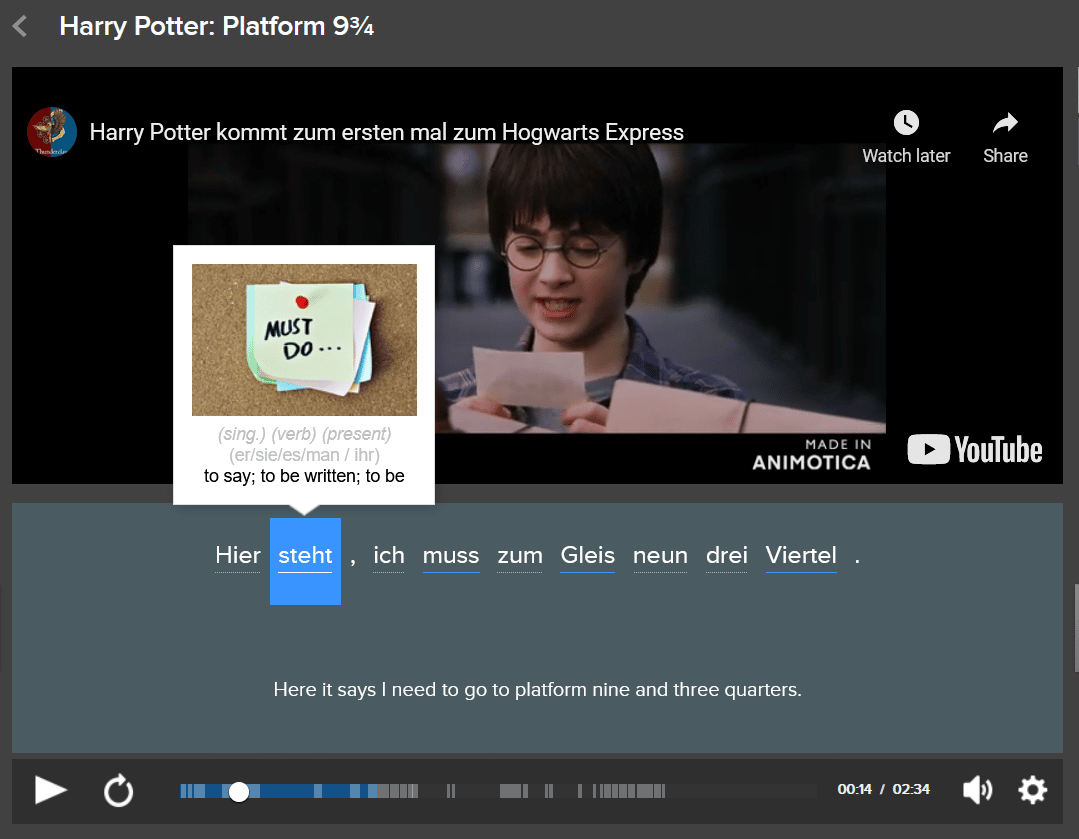Open the YouTube logo link

click(975, 450)
